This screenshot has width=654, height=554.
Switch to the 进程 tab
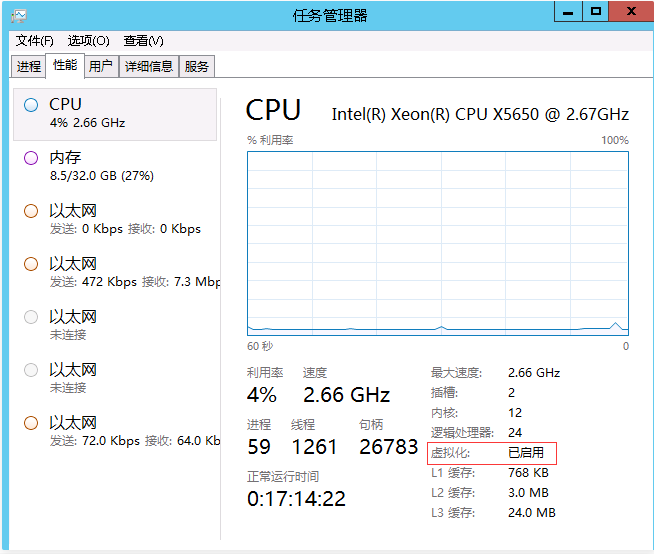29,66
